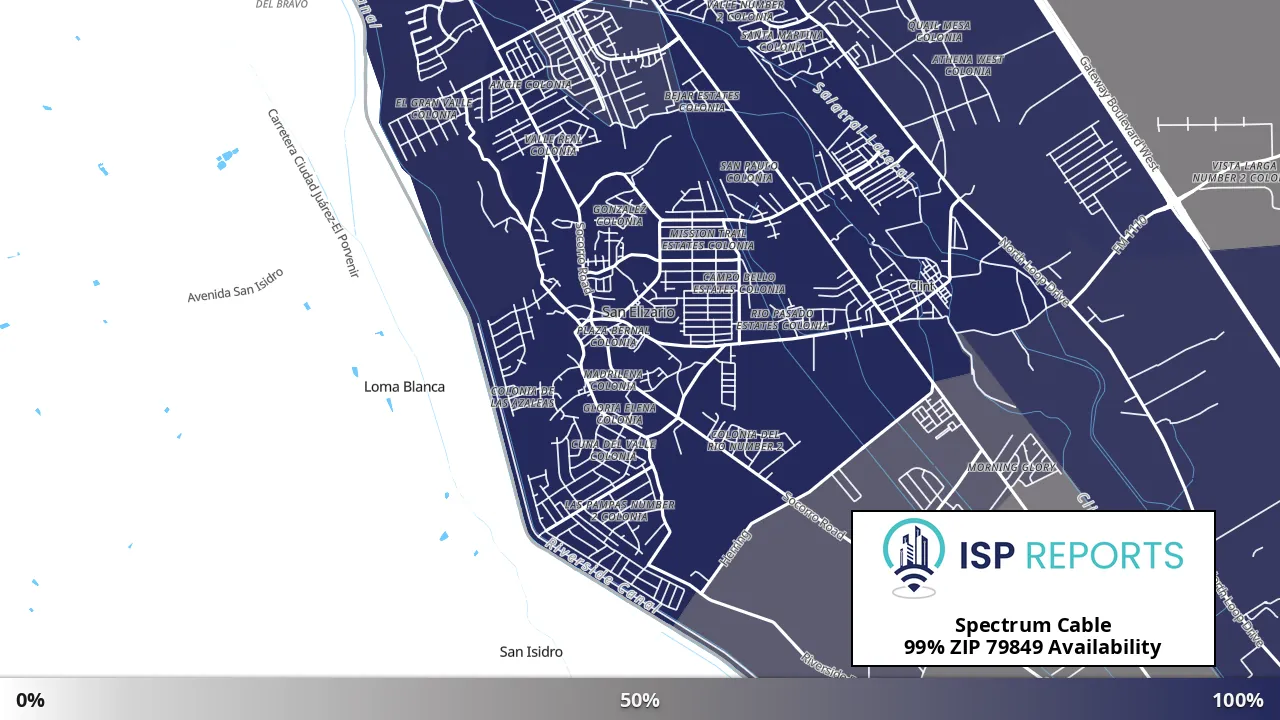The height and width of the screenshot is (720, 1280).
Task: Click the Valle Real Colonia label
Action: click(553, 145)
